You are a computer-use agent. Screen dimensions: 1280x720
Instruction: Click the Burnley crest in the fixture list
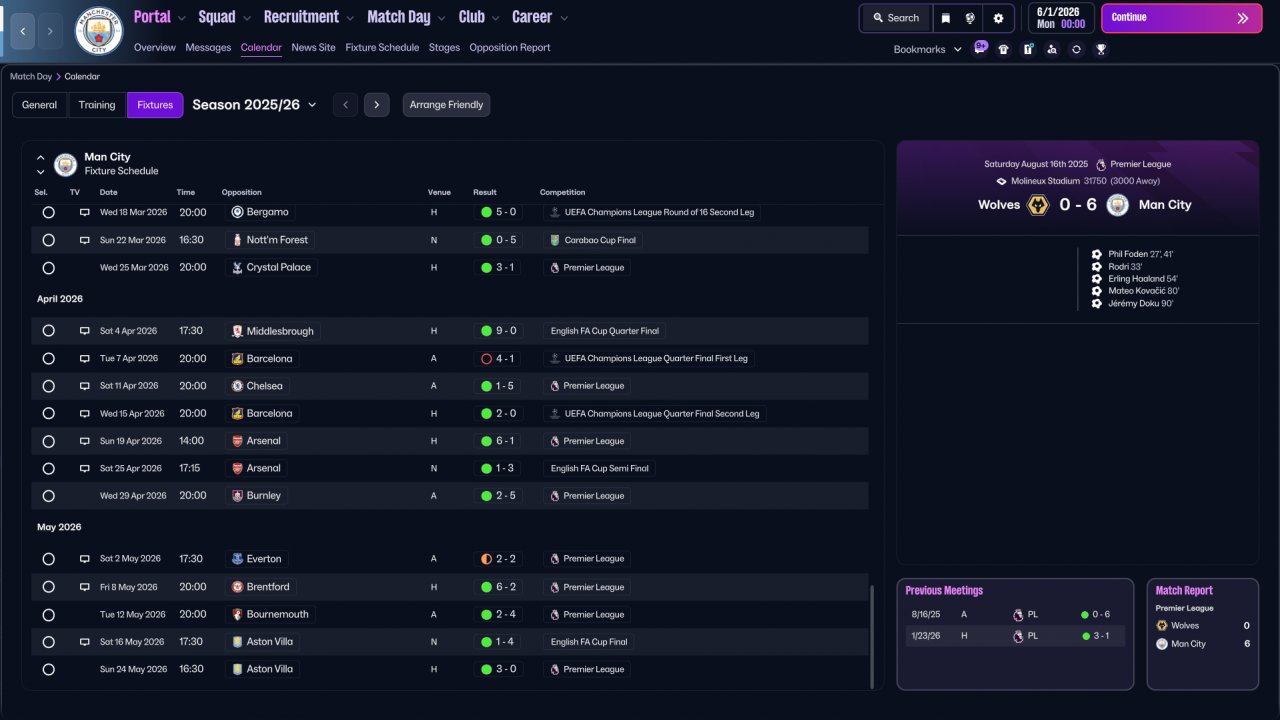click(x=237, y=496)
